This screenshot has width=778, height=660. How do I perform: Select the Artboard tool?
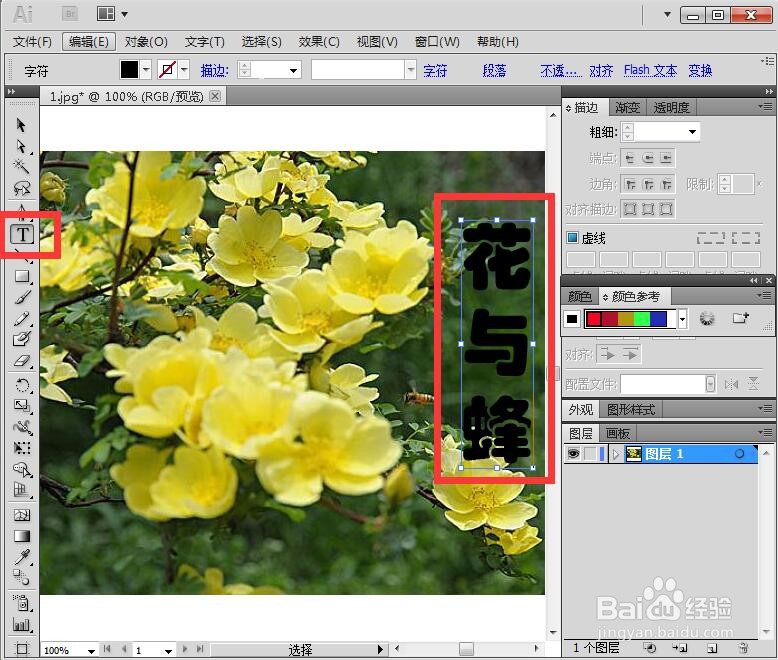(22, 648)
